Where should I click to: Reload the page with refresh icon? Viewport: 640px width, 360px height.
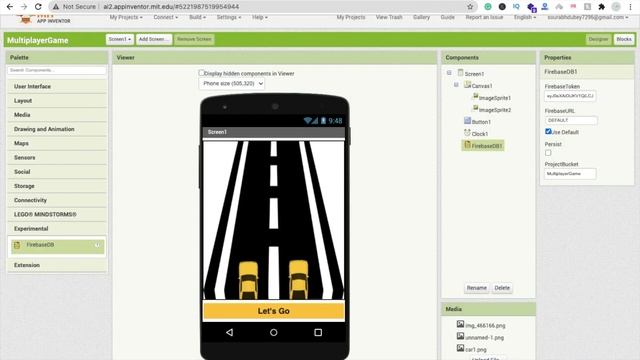[38, 7]
